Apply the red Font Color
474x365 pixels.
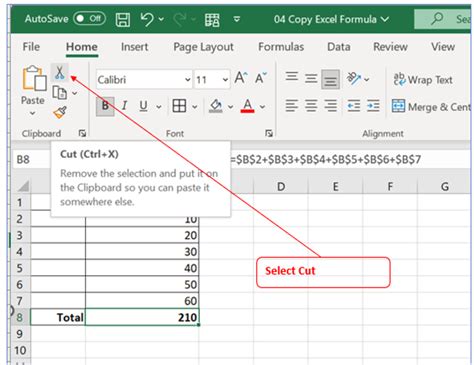(247, 106)
